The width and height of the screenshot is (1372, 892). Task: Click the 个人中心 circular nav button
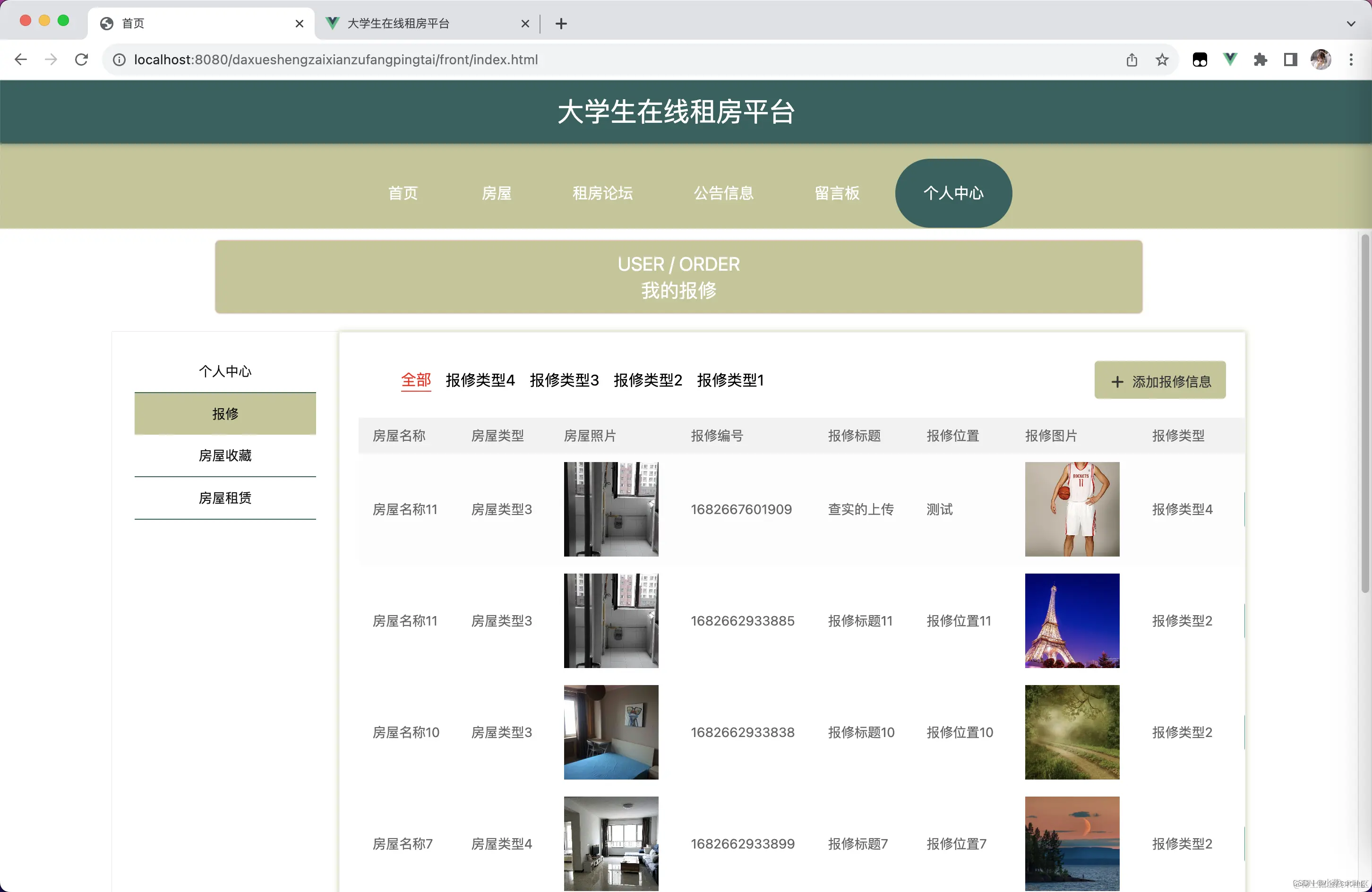(x=953, y=193)
